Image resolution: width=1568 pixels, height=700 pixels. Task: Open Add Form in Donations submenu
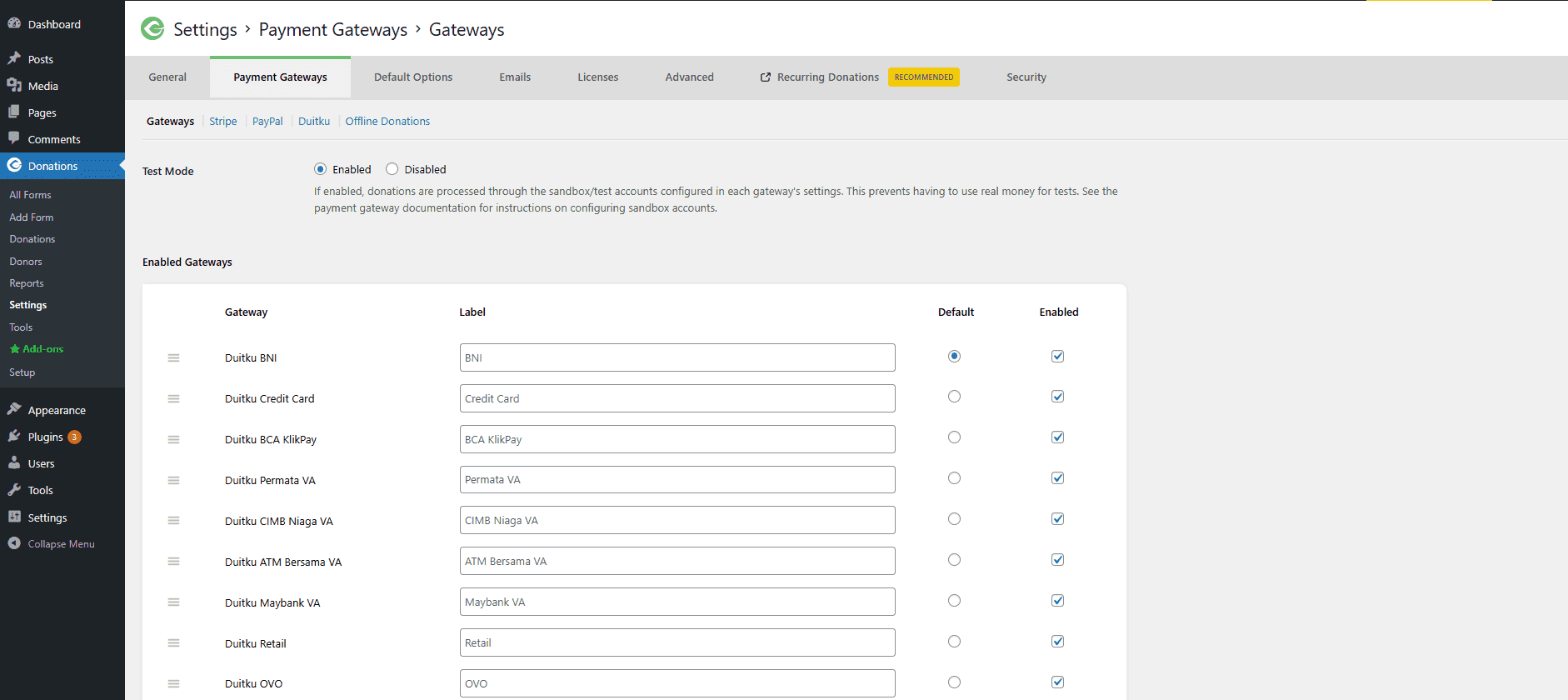tap(32, 217)
